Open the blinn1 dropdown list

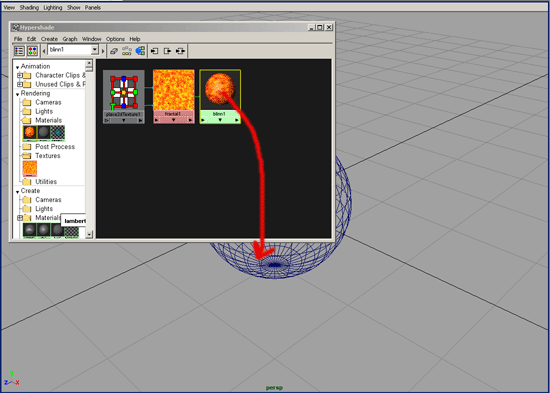(95, 50)
